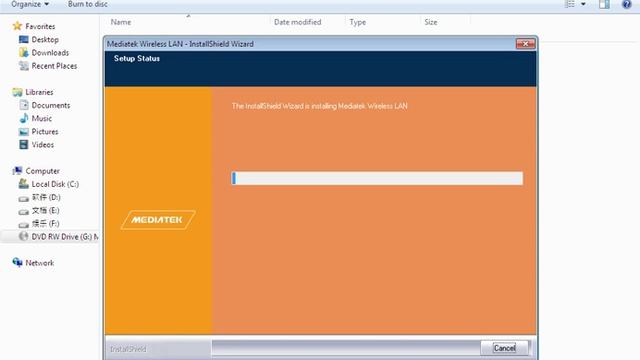Image resolution: width=640 pixels, height=360 pixels.
Task: Open the Organize menu
Action: [30, 4]
